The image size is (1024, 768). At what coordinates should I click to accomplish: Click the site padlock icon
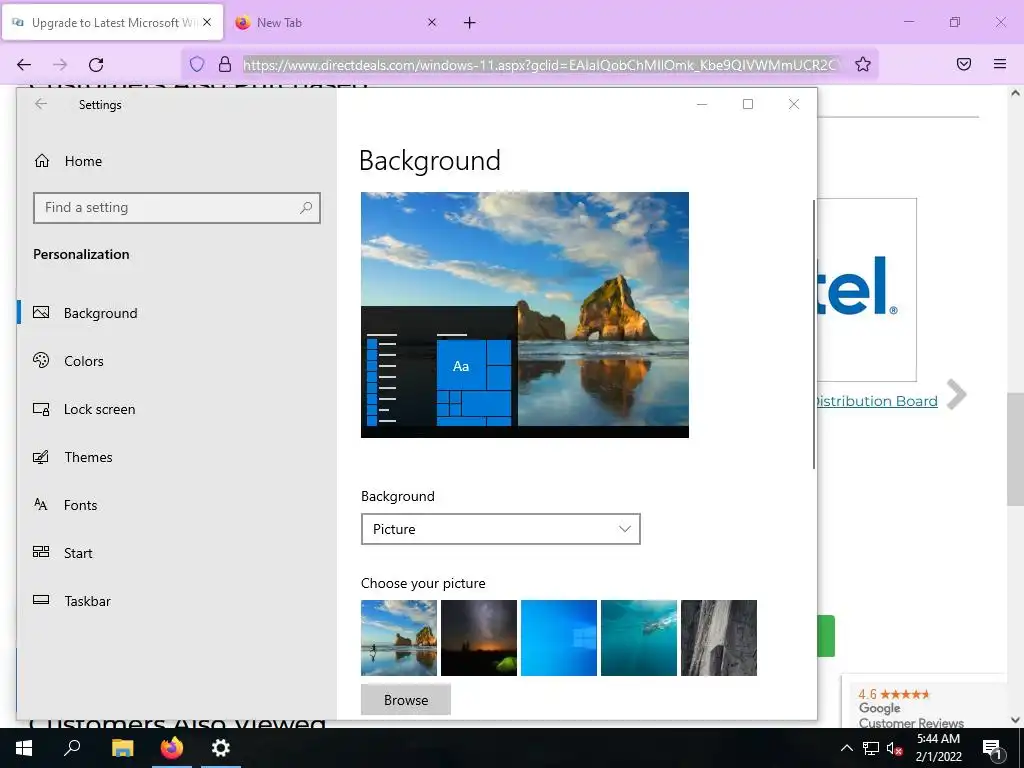(x=225, y=64)
